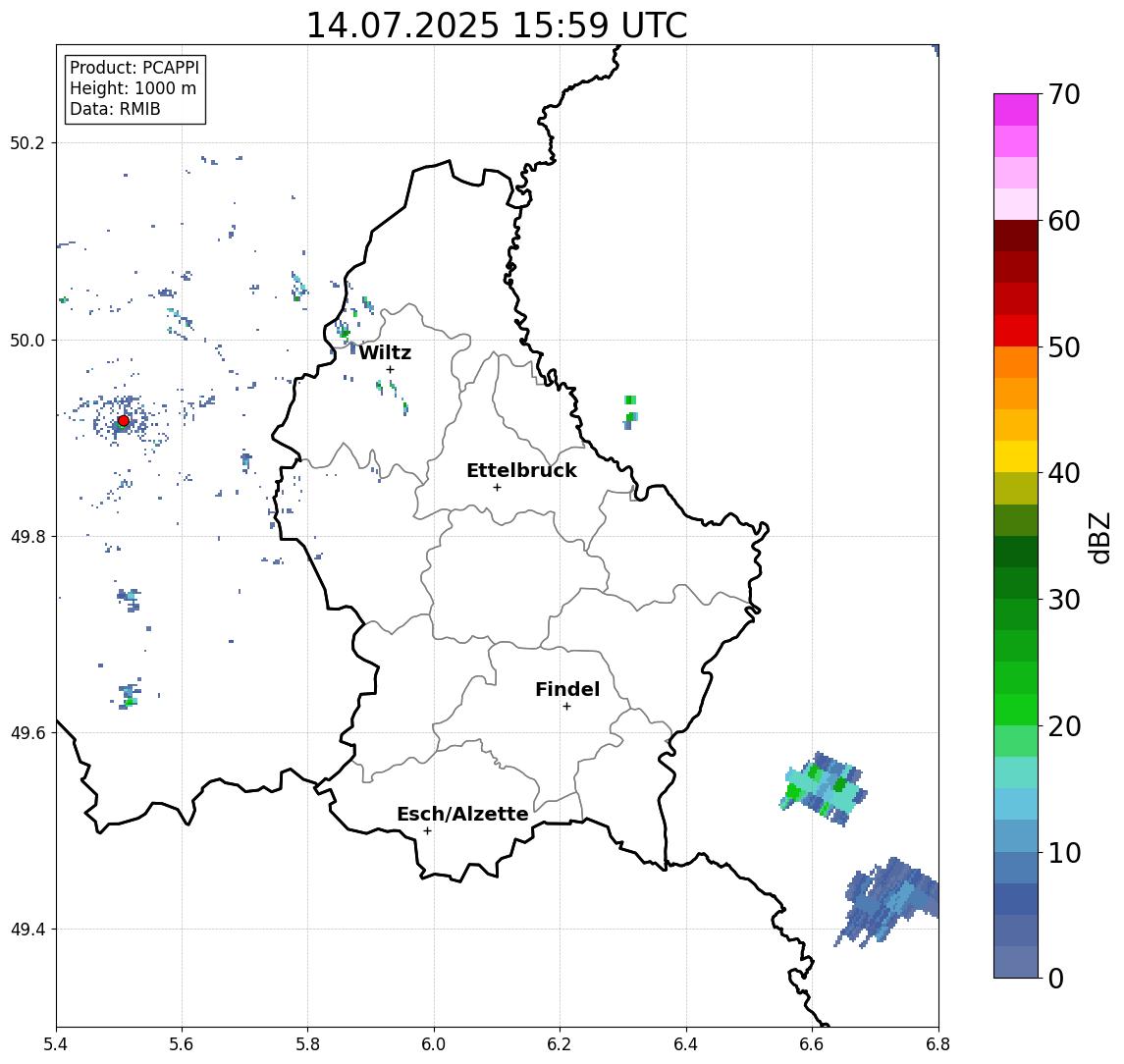Click the Findel station label
The image size is (1124, 1064).
(x=567, y=689)
